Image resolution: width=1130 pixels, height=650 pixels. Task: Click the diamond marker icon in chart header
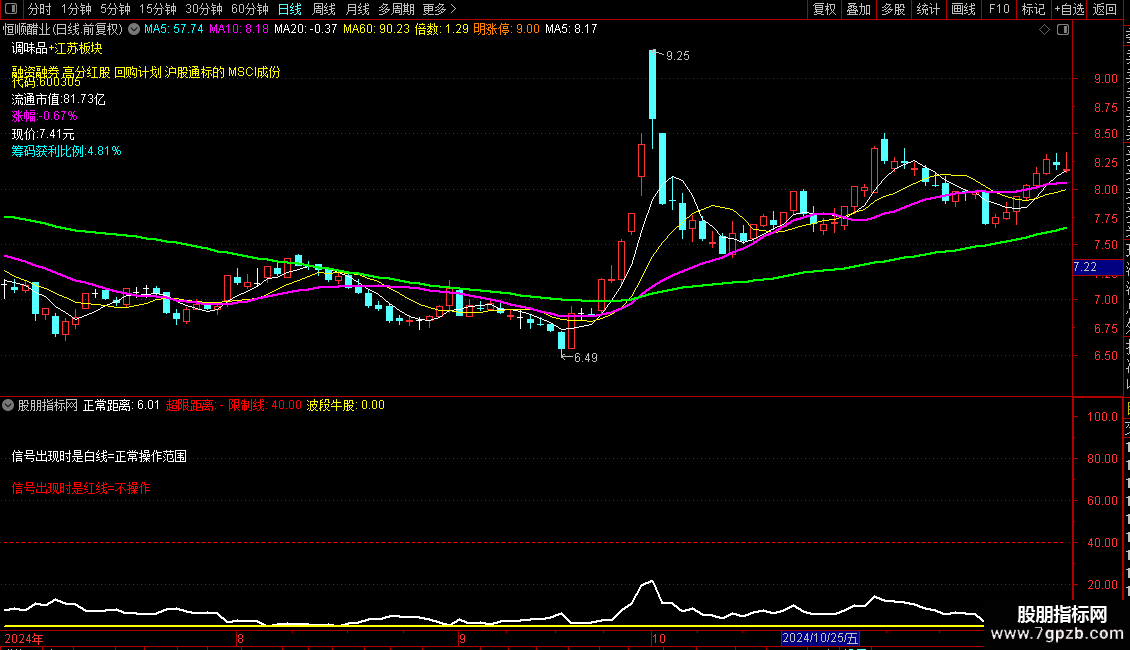pyautogui.click(x=1044, y=30)
